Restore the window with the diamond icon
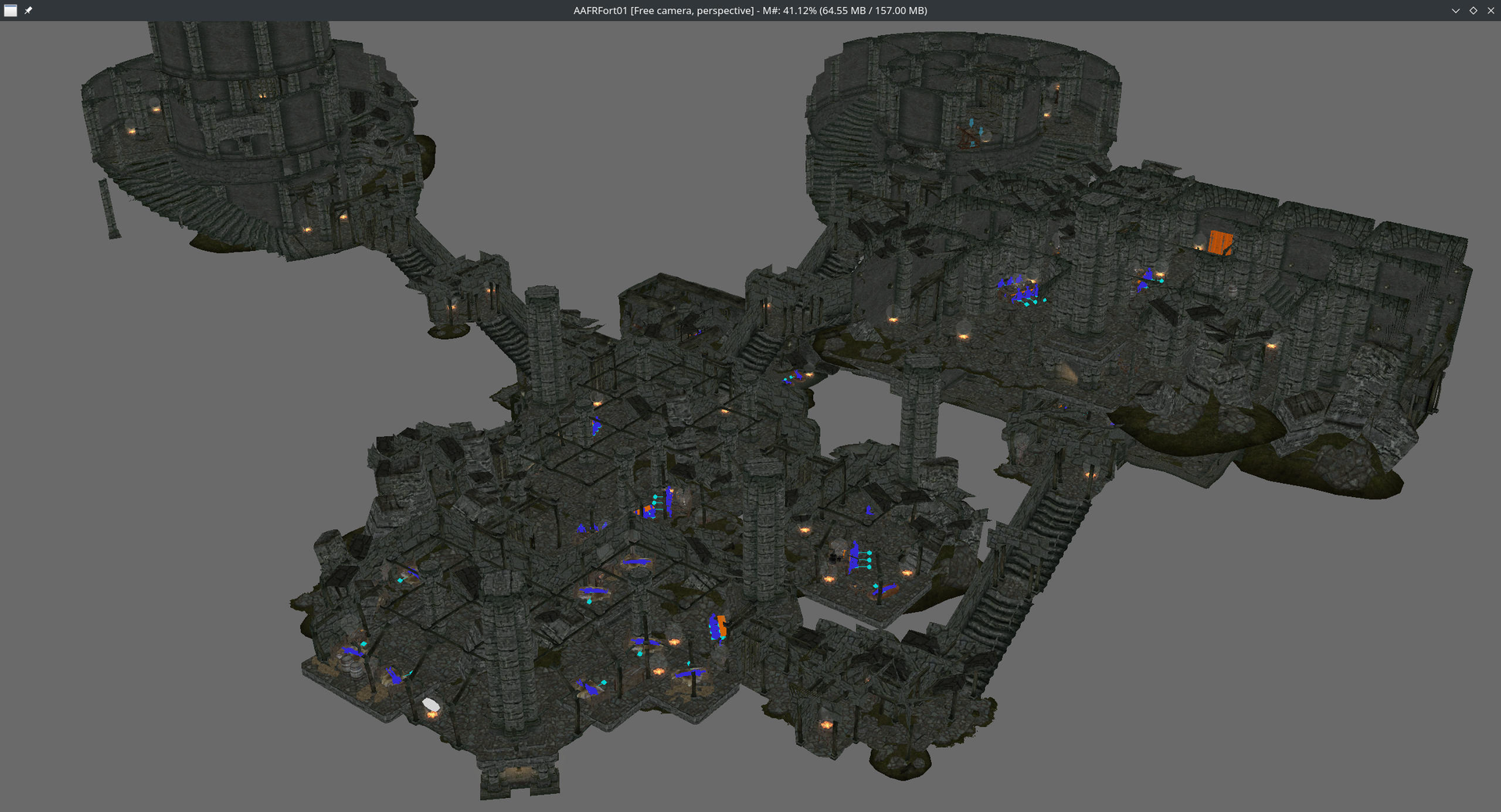Screen dimensions: 1501x812 1473,11
